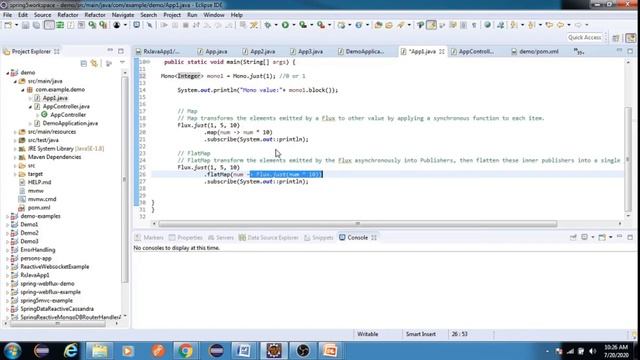Viewport: 640px width, 360px height.
Task: Click the 26 : 53 cursor position
Action: pos(460,334)
